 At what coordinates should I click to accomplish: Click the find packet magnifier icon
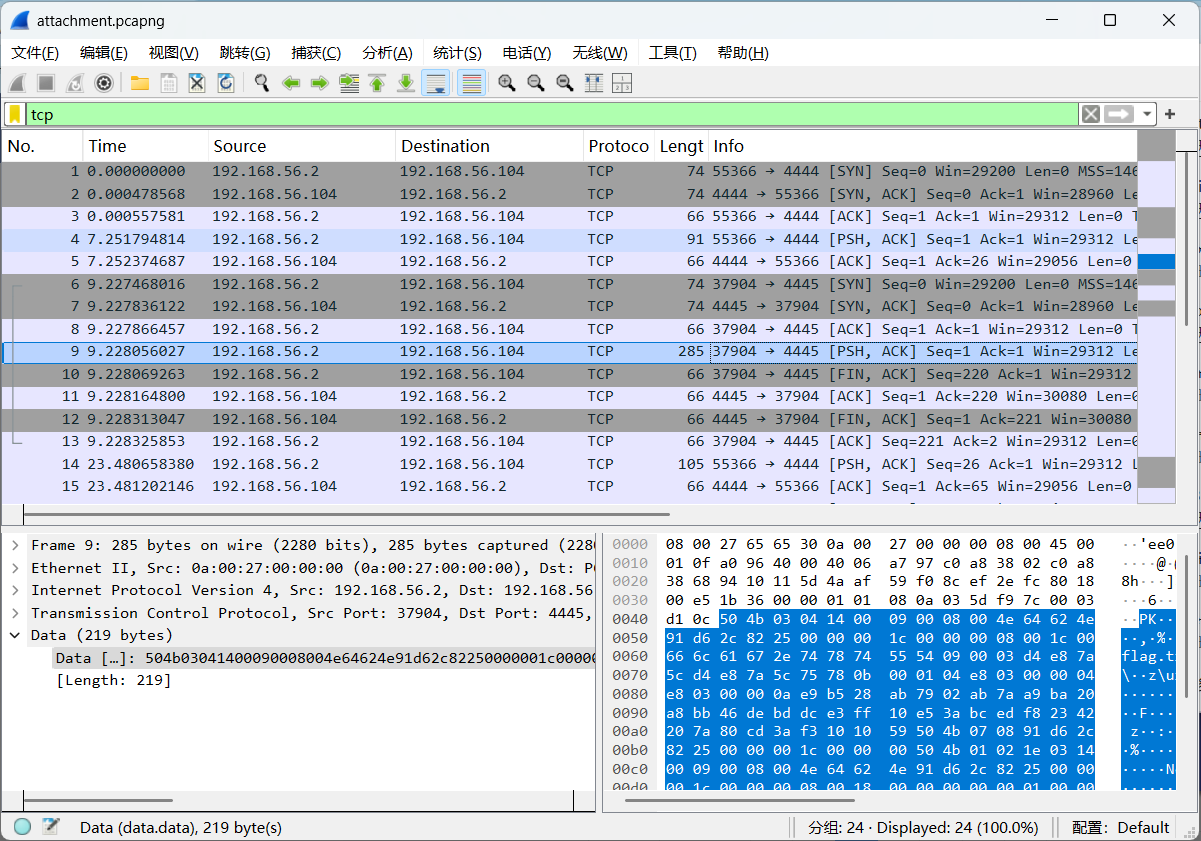pos(262,83)
